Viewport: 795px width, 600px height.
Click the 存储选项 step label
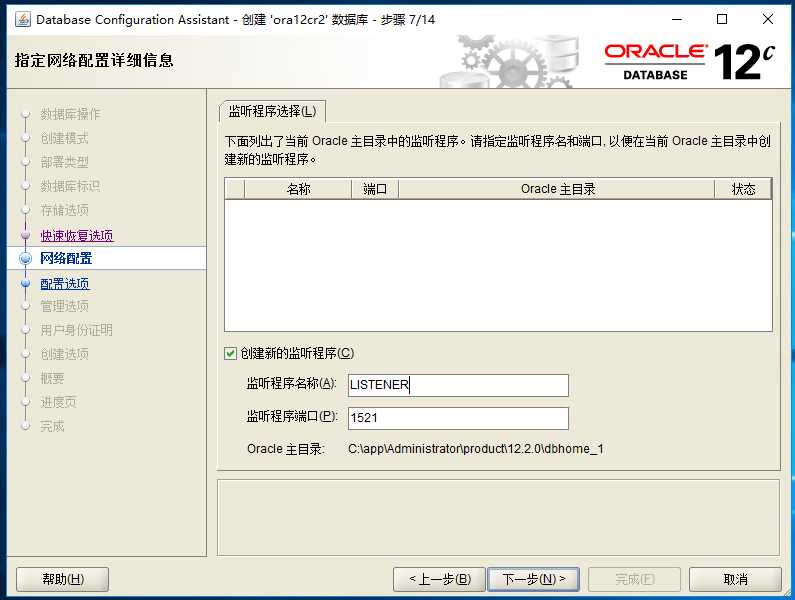click(x=64, y=210)
